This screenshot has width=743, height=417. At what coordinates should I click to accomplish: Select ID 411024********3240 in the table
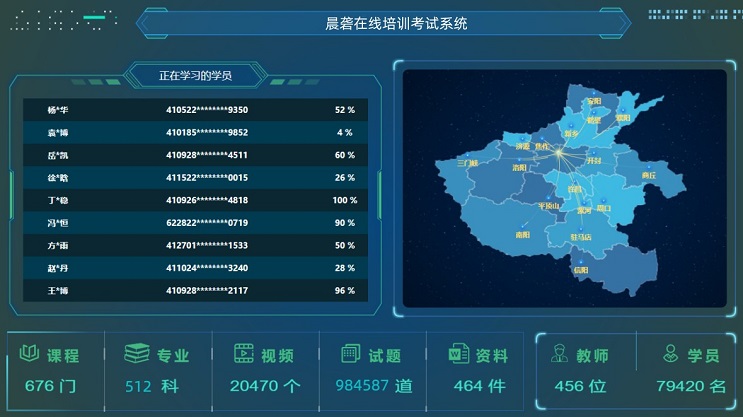coord(207,268)
